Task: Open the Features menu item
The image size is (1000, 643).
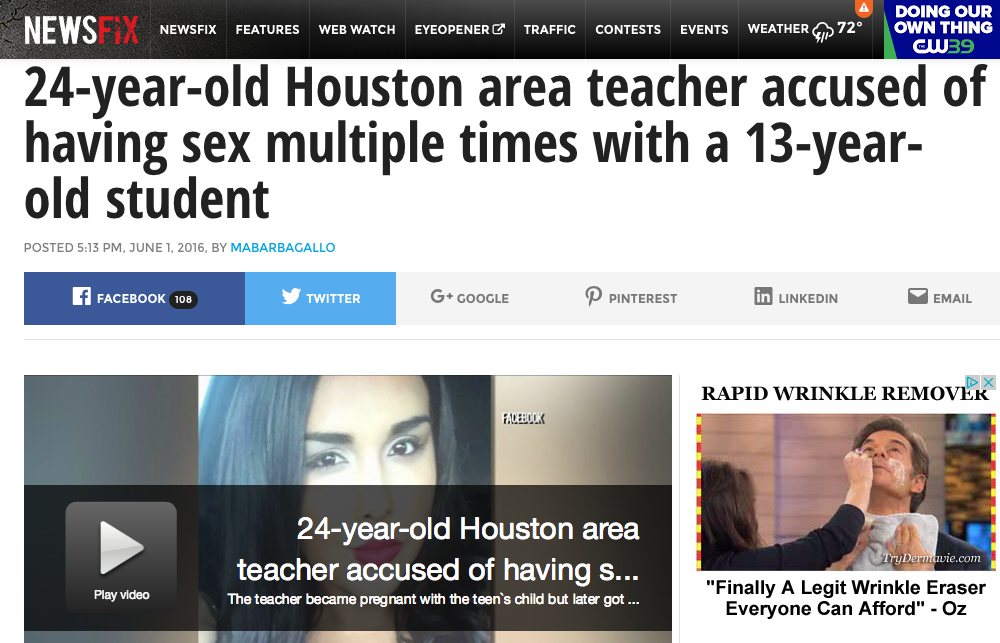Action: [x=267, y=29]
